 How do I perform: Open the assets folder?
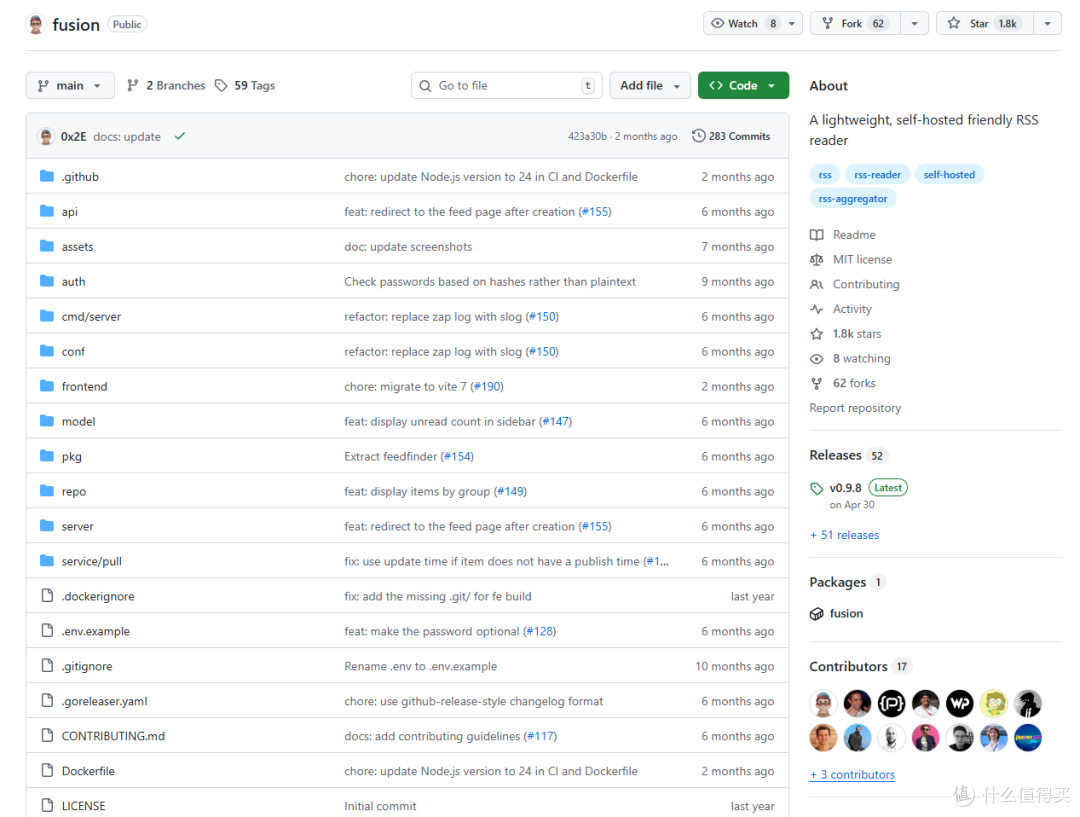tap(77, 247)
